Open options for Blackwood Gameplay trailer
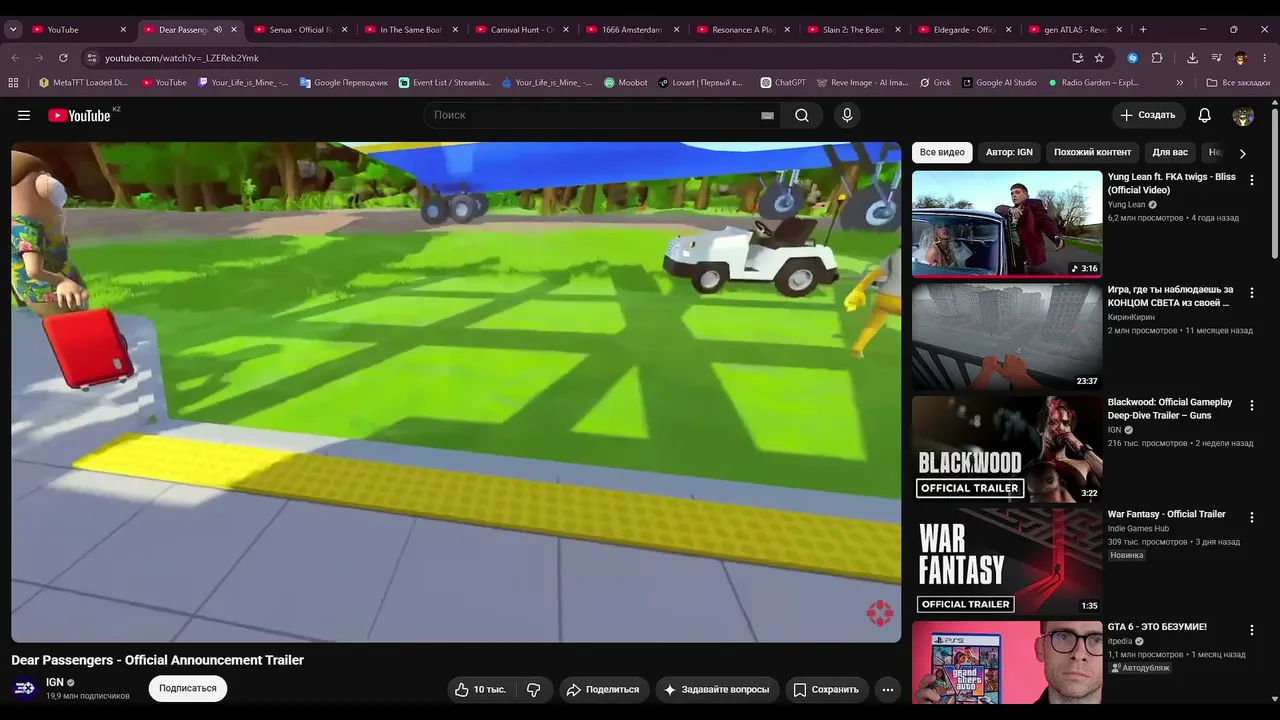 (x=1251, y=406)
